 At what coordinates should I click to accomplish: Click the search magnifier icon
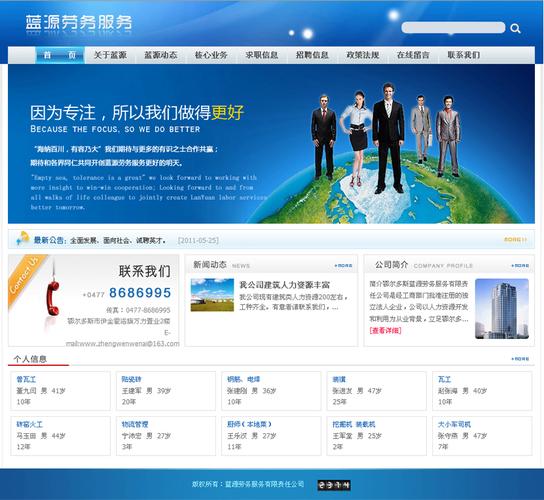tap(515, 28)
